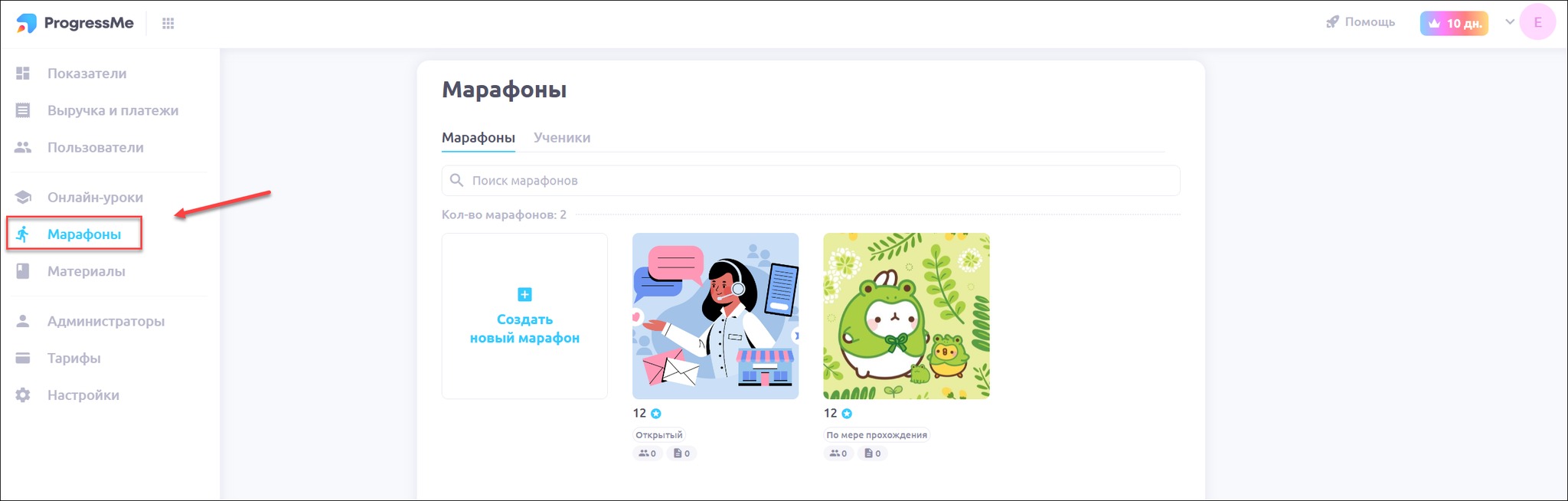Click the Поиск марафонов search field
This screenshot has height=501, width=1568.
click(811, 181)
